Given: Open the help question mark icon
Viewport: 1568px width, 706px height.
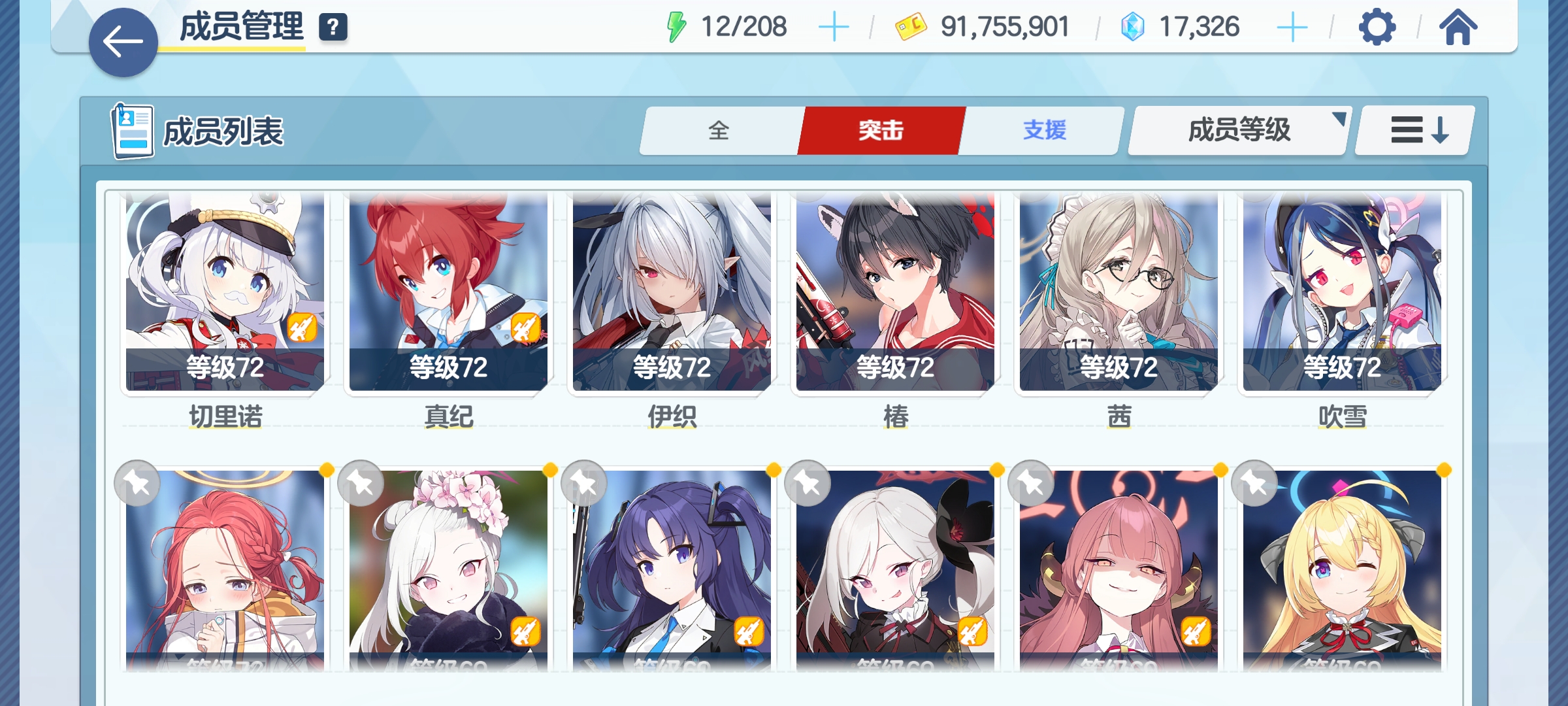Looking at the screenshot, I should [333, 27].
